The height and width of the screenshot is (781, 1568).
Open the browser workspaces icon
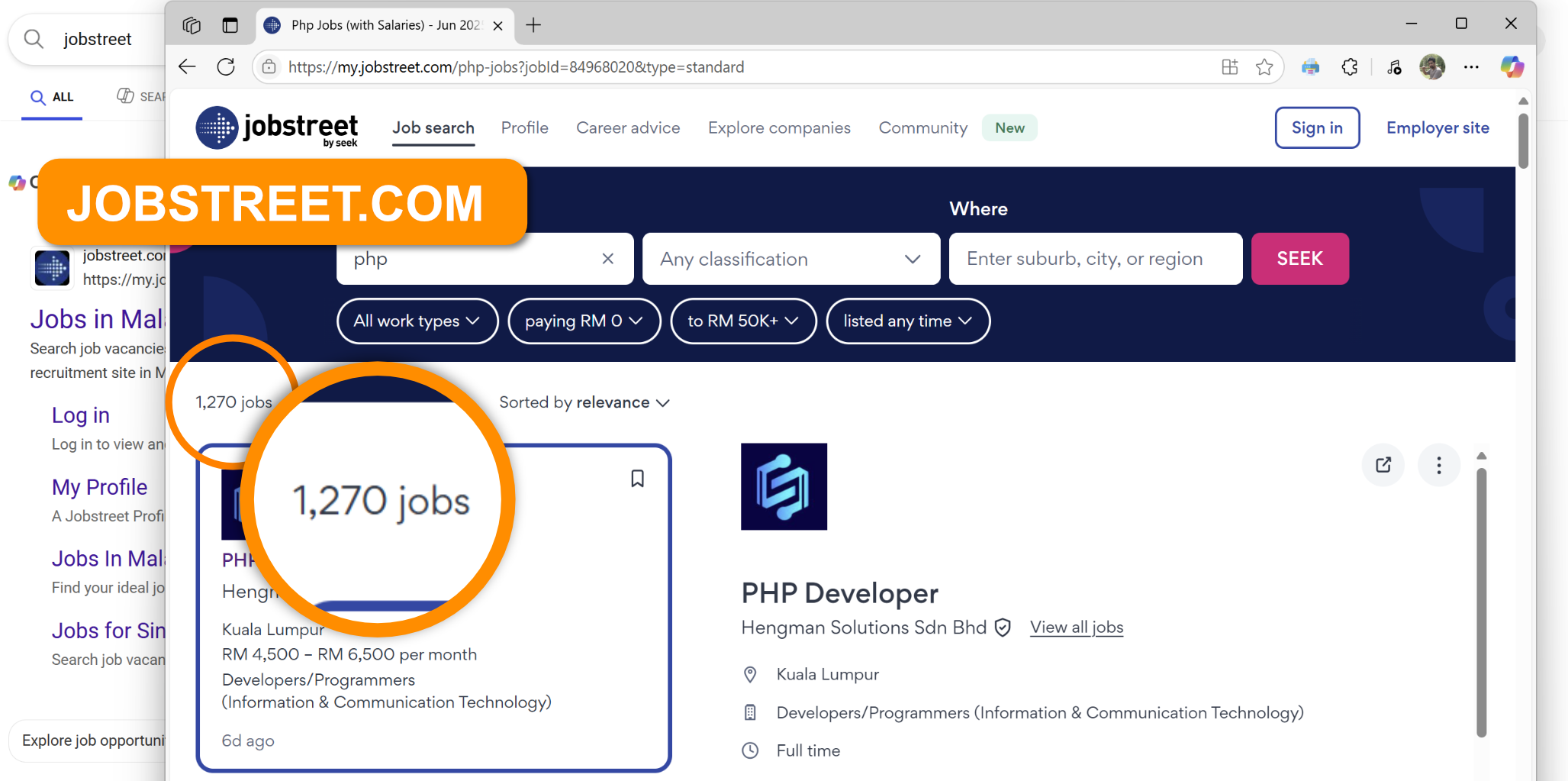192,25
